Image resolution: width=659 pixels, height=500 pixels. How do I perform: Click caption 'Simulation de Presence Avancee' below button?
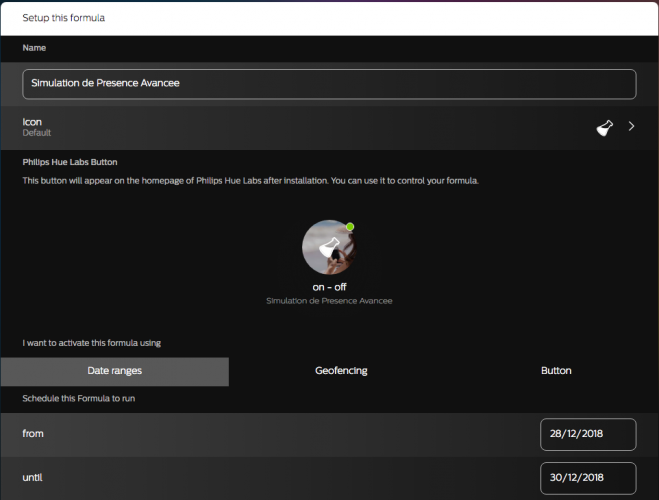329,301
